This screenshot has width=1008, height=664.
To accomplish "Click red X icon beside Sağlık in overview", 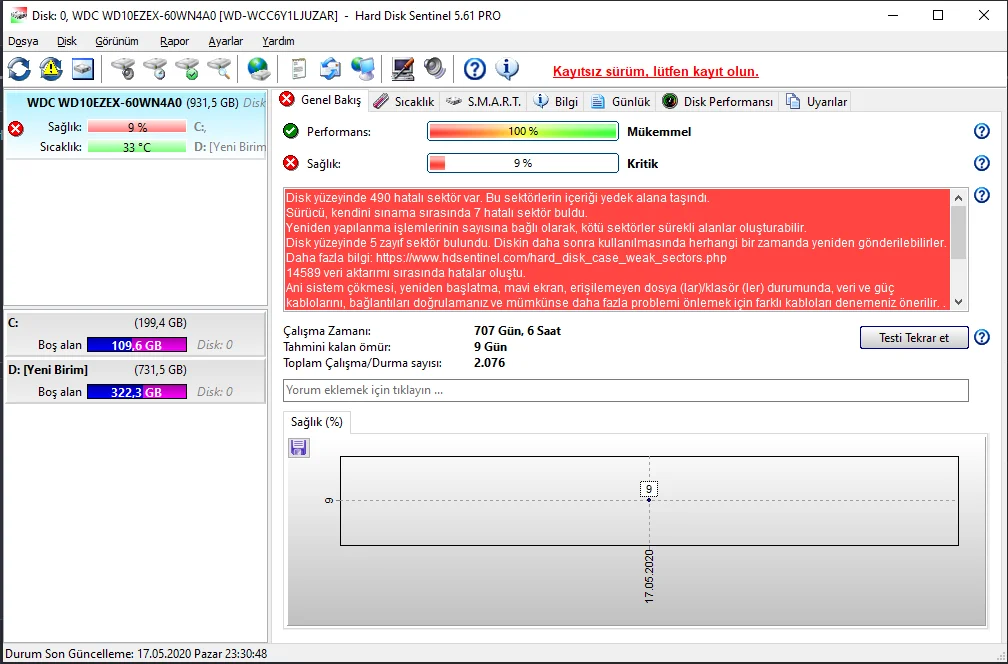I will point(291,163).
